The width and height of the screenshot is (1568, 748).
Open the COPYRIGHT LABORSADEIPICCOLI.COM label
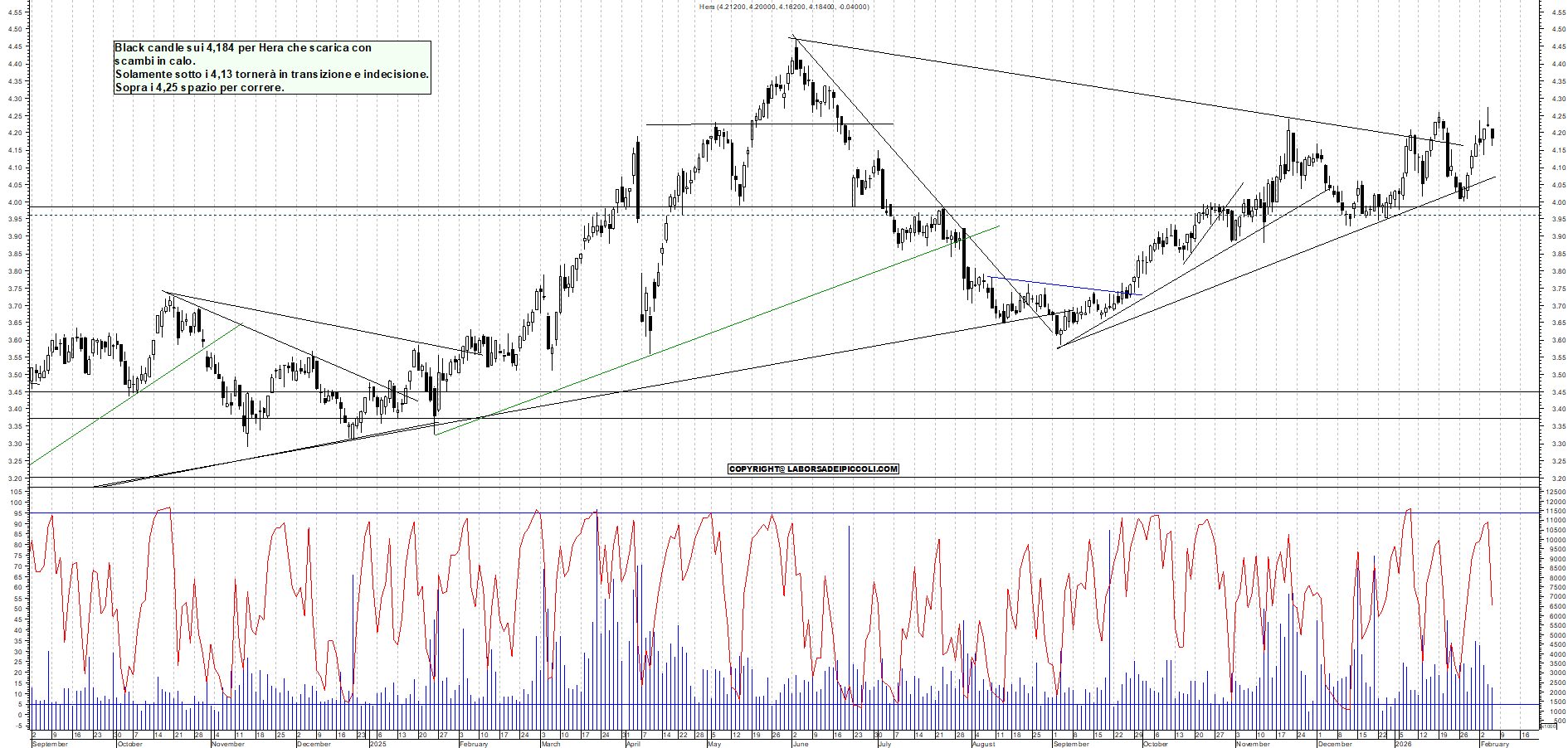pos(813,469)
